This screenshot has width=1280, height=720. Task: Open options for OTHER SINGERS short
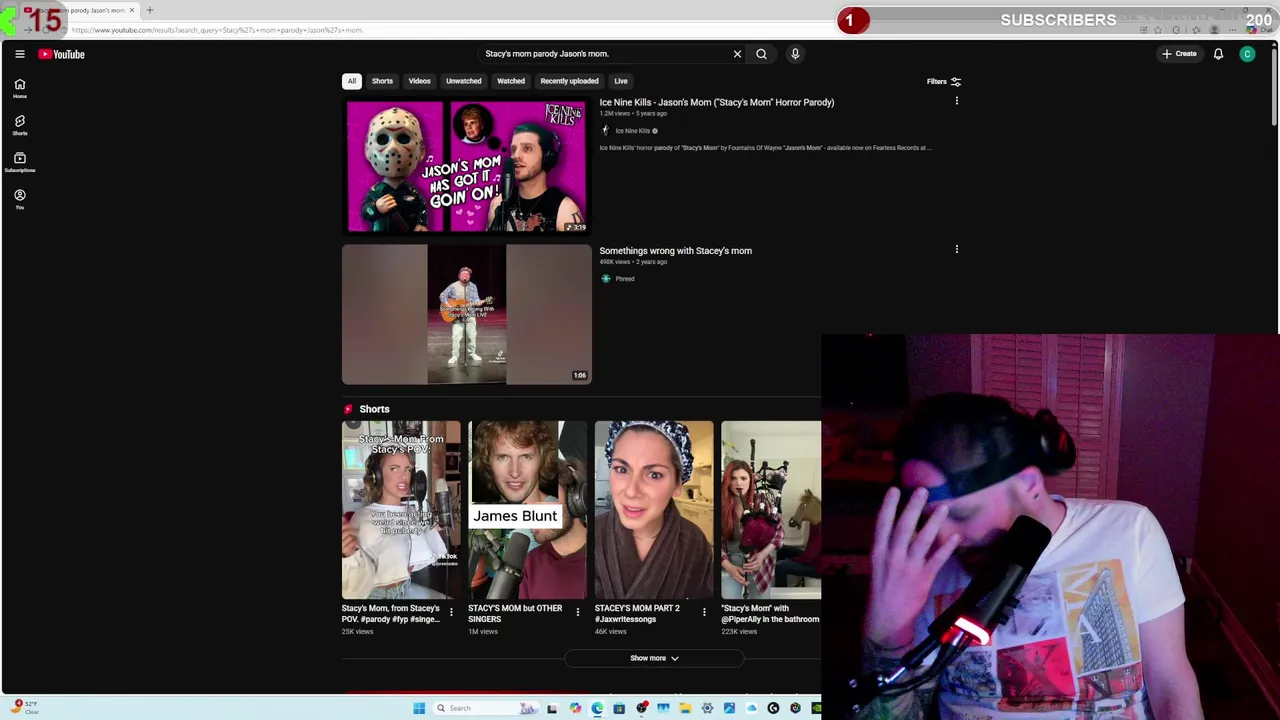pos(577,612)
